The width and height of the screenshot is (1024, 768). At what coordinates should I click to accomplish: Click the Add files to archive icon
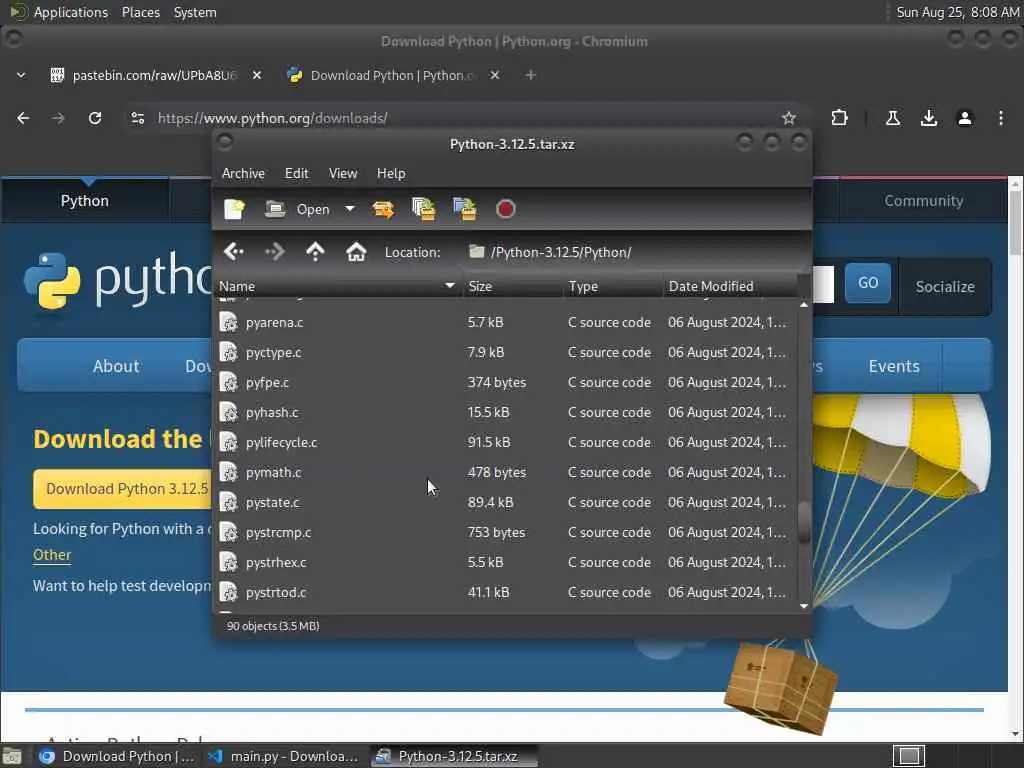click(424, 209)
